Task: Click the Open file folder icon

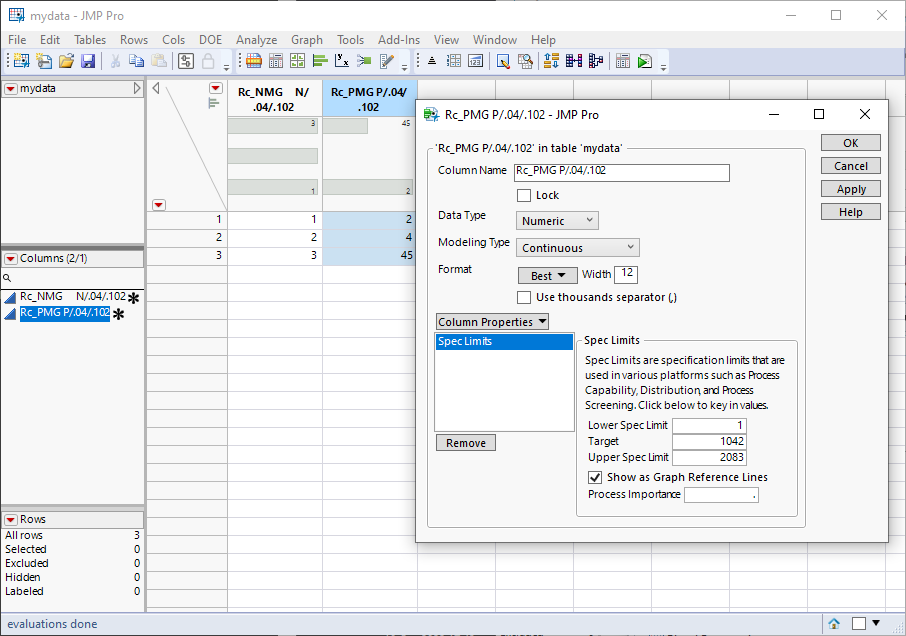Action: (66, 61)
